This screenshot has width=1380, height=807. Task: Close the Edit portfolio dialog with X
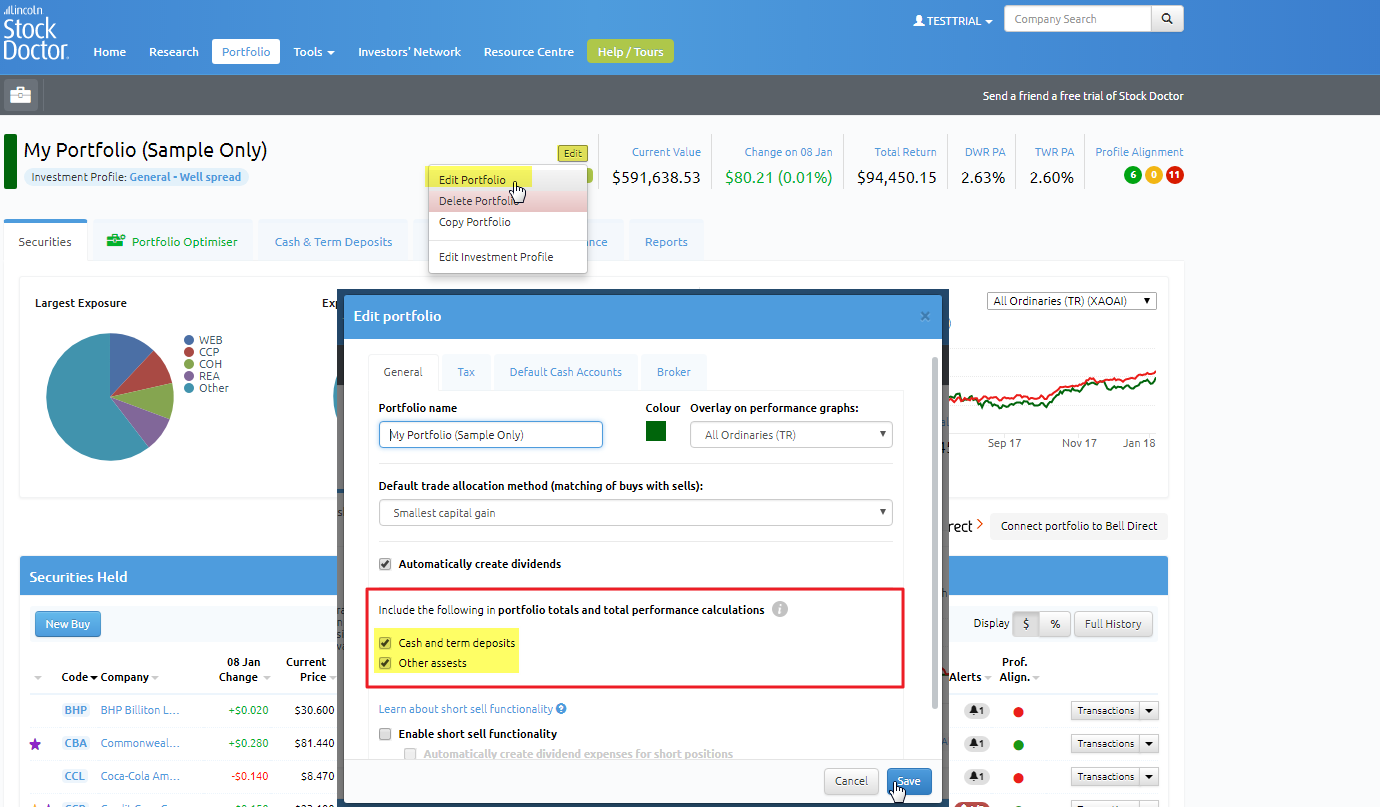925,316
